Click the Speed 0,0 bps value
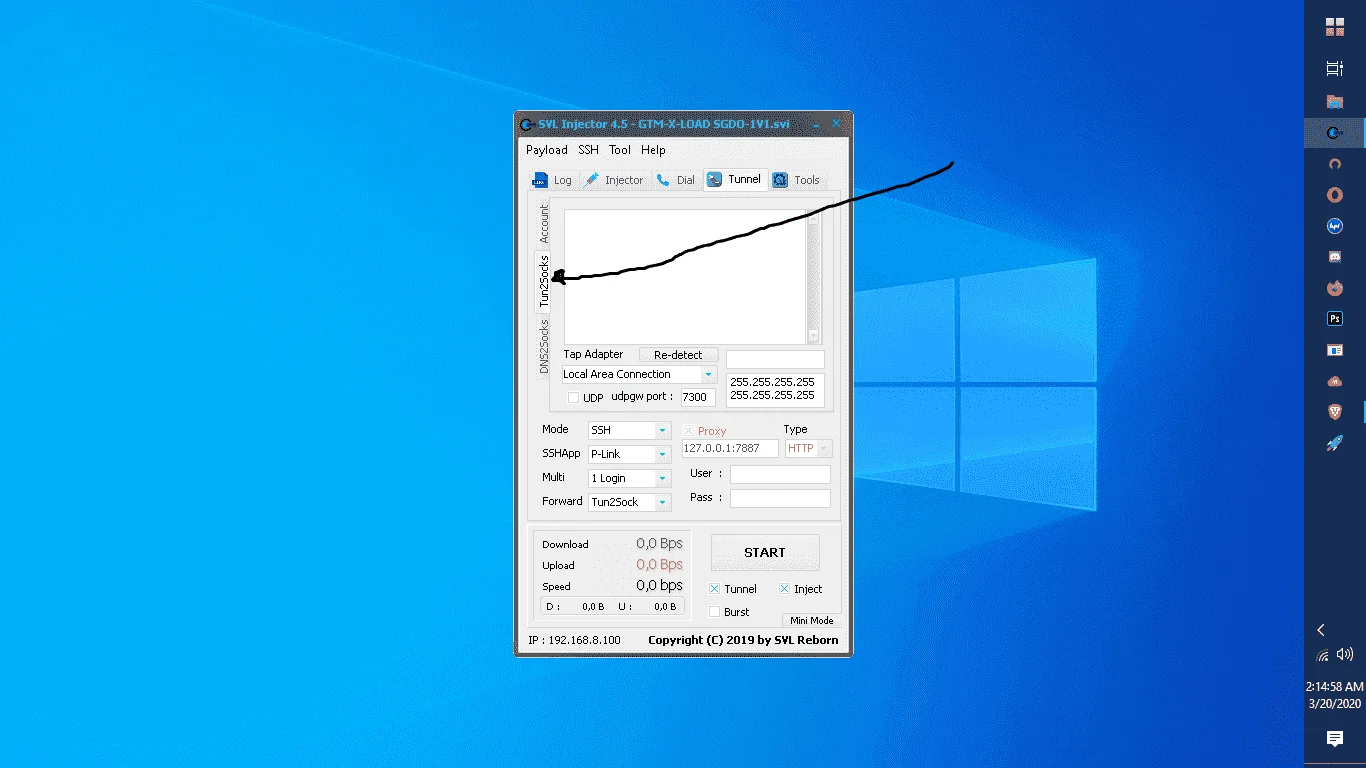This screenshot has height=768, width=1366. [659, 586]
